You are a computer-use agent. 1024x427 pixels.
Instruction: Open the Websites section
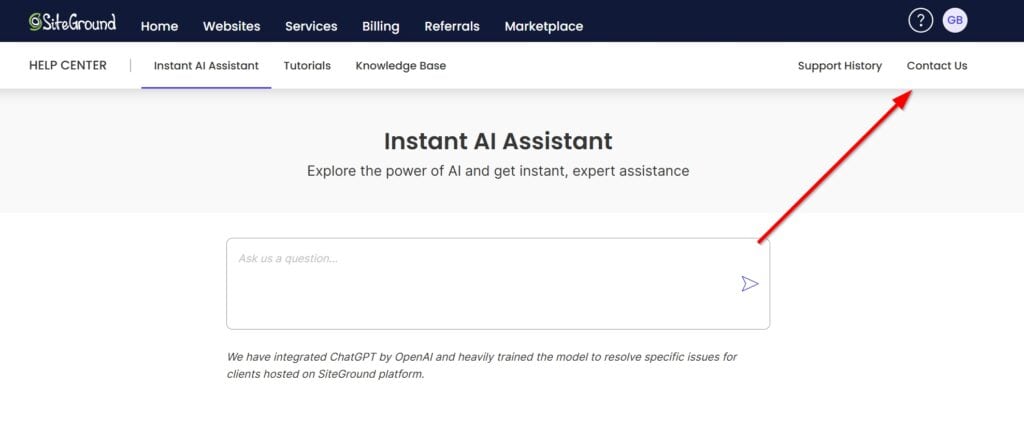tap(231, 26)
